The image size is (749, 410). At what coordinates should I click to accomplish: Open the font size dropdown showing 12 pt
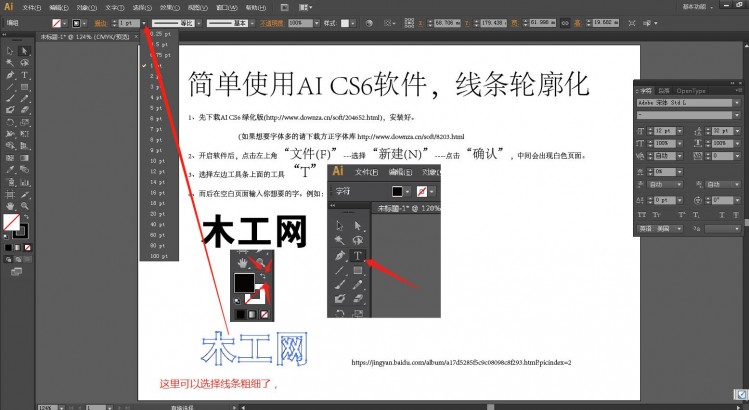coord(680,131)
